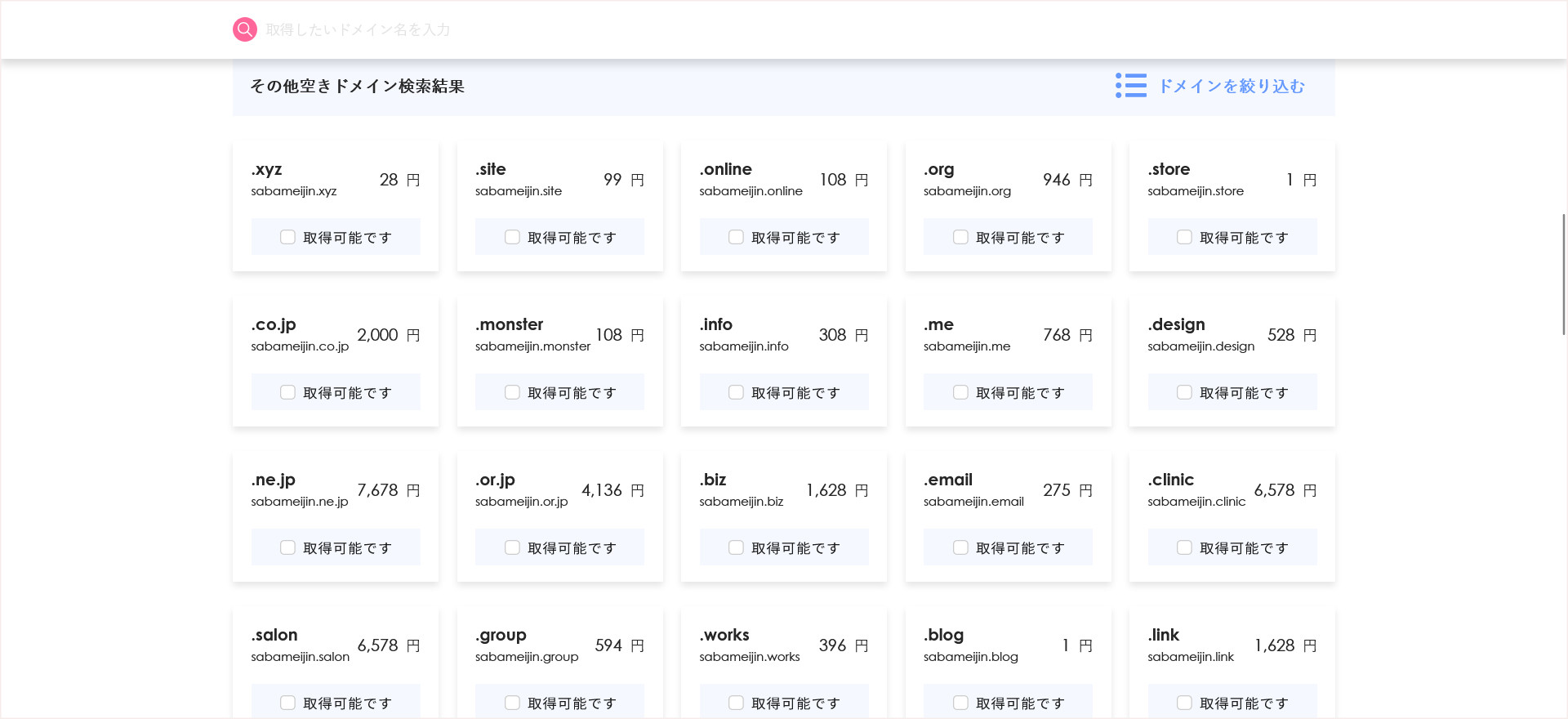Click the 2,000 円 price for .co.jp
Viewport: 1568px width, 719px height.
click(389, 335)
